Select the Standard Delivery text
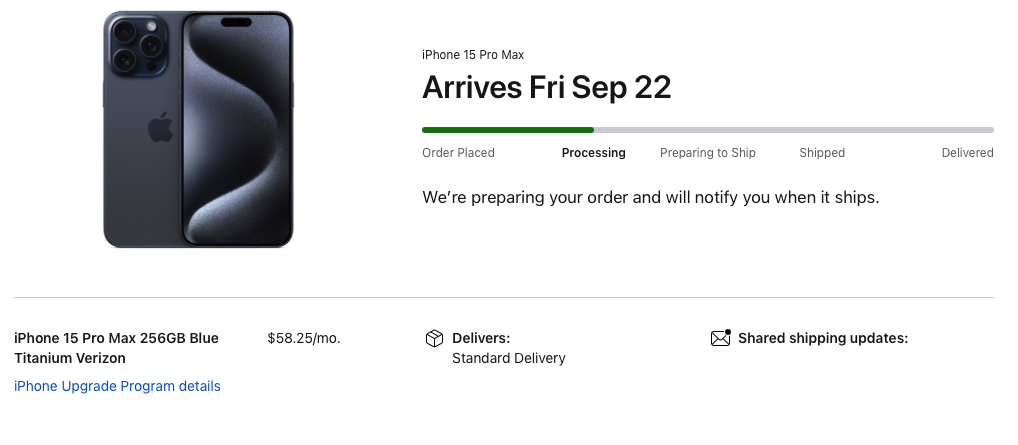The image size is (1018, 445). point(508,358)
